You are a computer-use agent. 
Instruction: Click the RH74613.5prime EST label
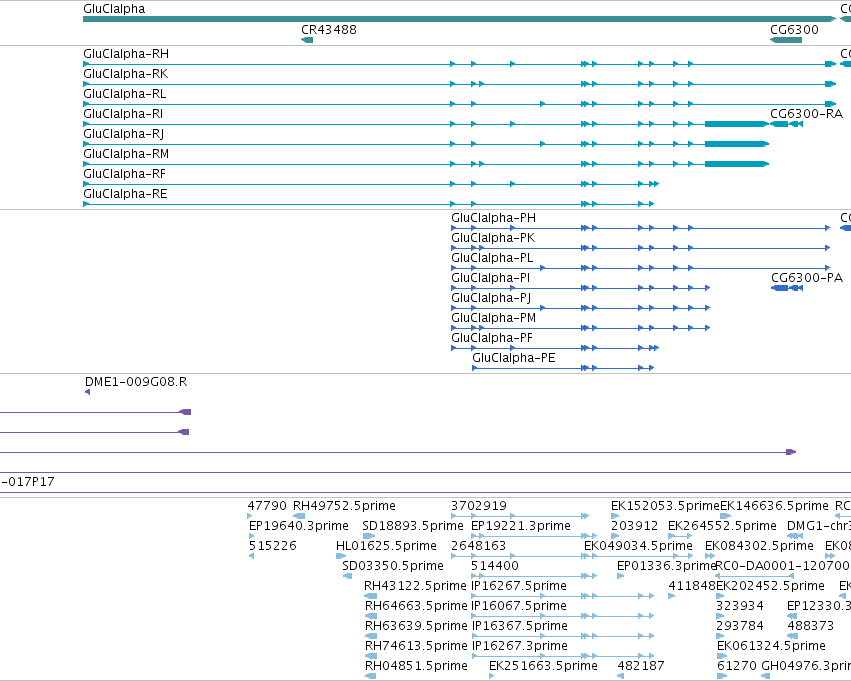[x=416, y=646]
